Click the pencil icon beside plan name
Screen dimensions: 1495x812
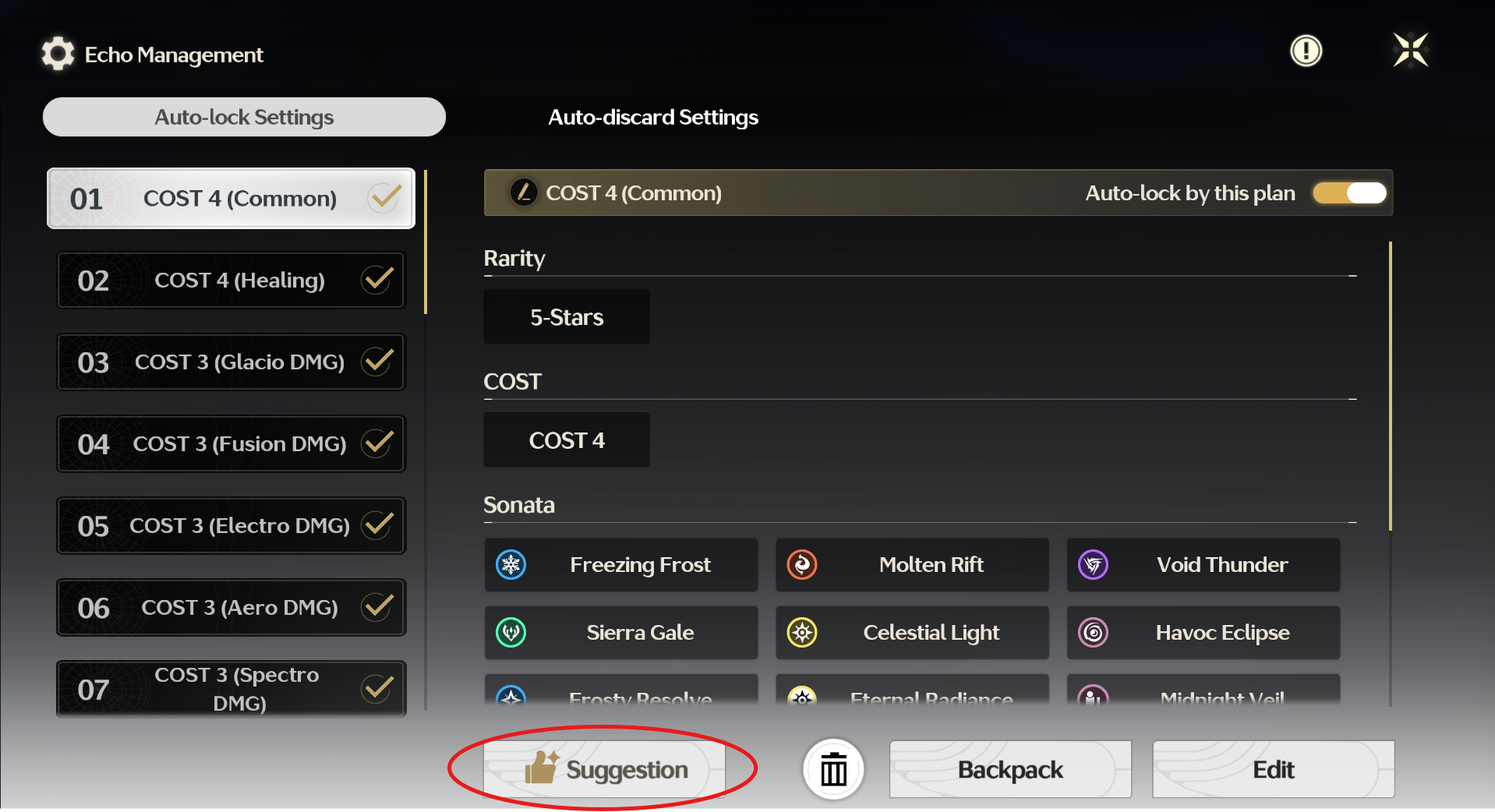click(x=523, y=192)
